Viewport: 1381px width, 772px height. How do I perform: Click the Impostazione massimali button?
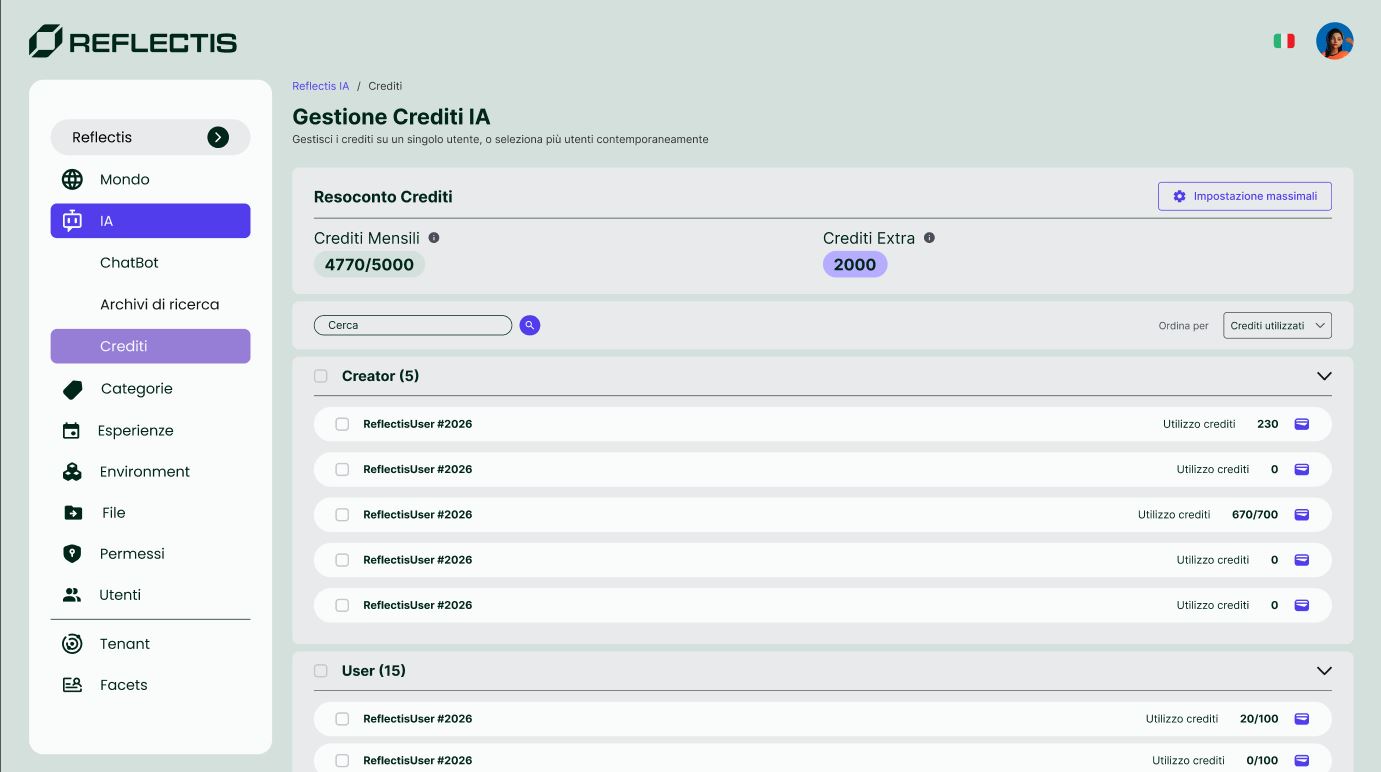coord(1244,196)
